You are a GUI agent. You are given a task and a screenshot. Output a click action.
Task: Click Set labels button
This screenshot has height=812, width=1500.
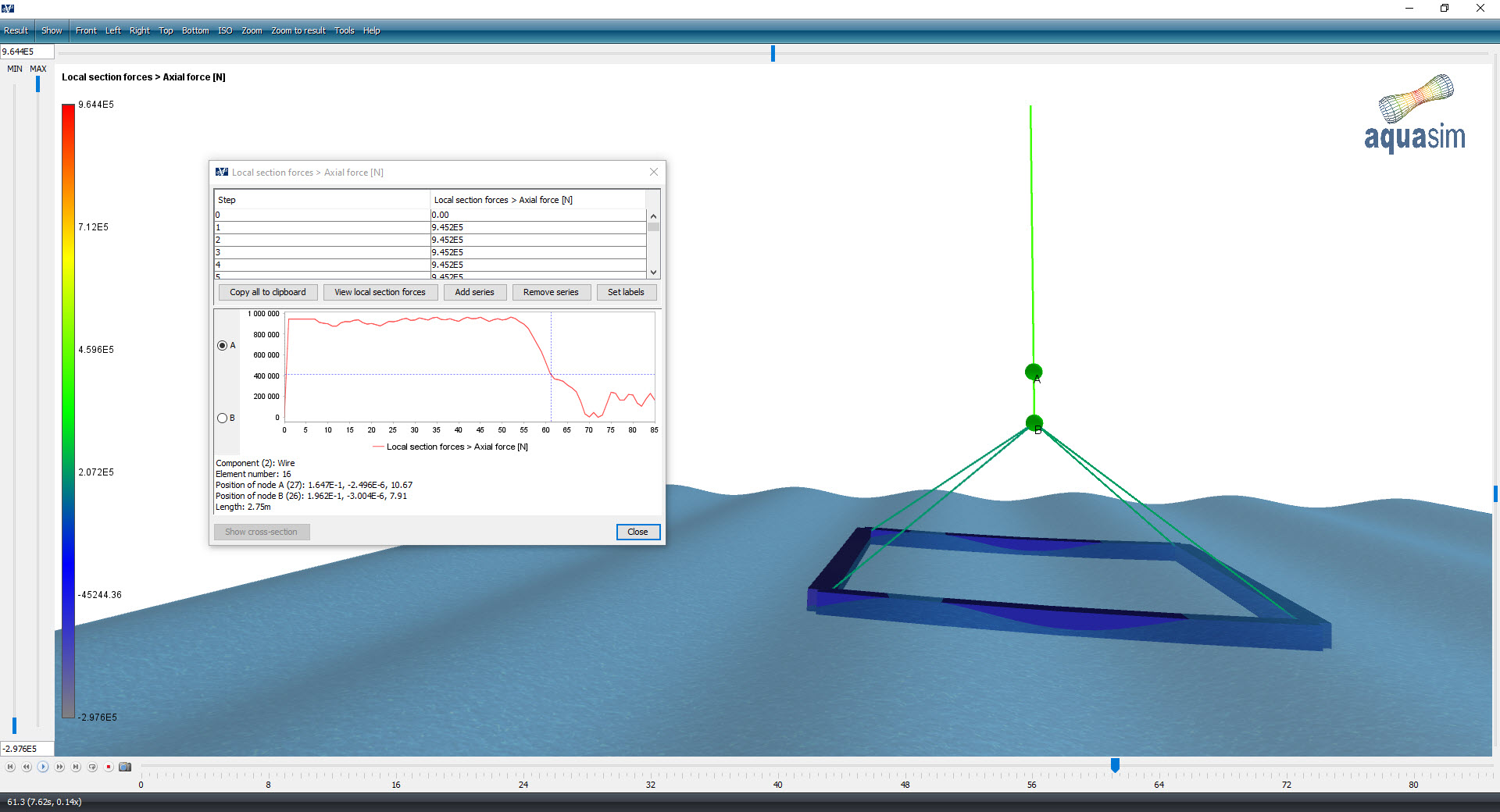(x=627, y=292)
